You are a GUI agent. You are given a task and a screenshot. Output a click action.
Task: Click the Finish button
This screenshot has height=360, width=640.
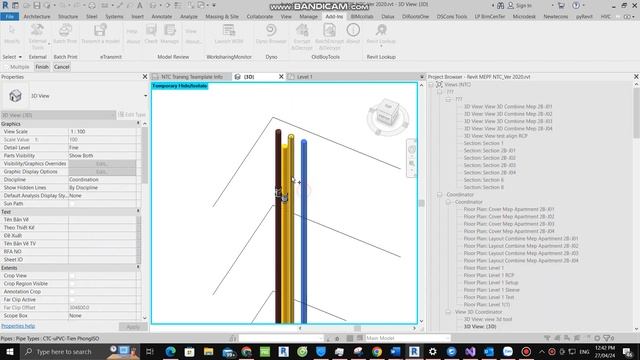click(42, 67)
